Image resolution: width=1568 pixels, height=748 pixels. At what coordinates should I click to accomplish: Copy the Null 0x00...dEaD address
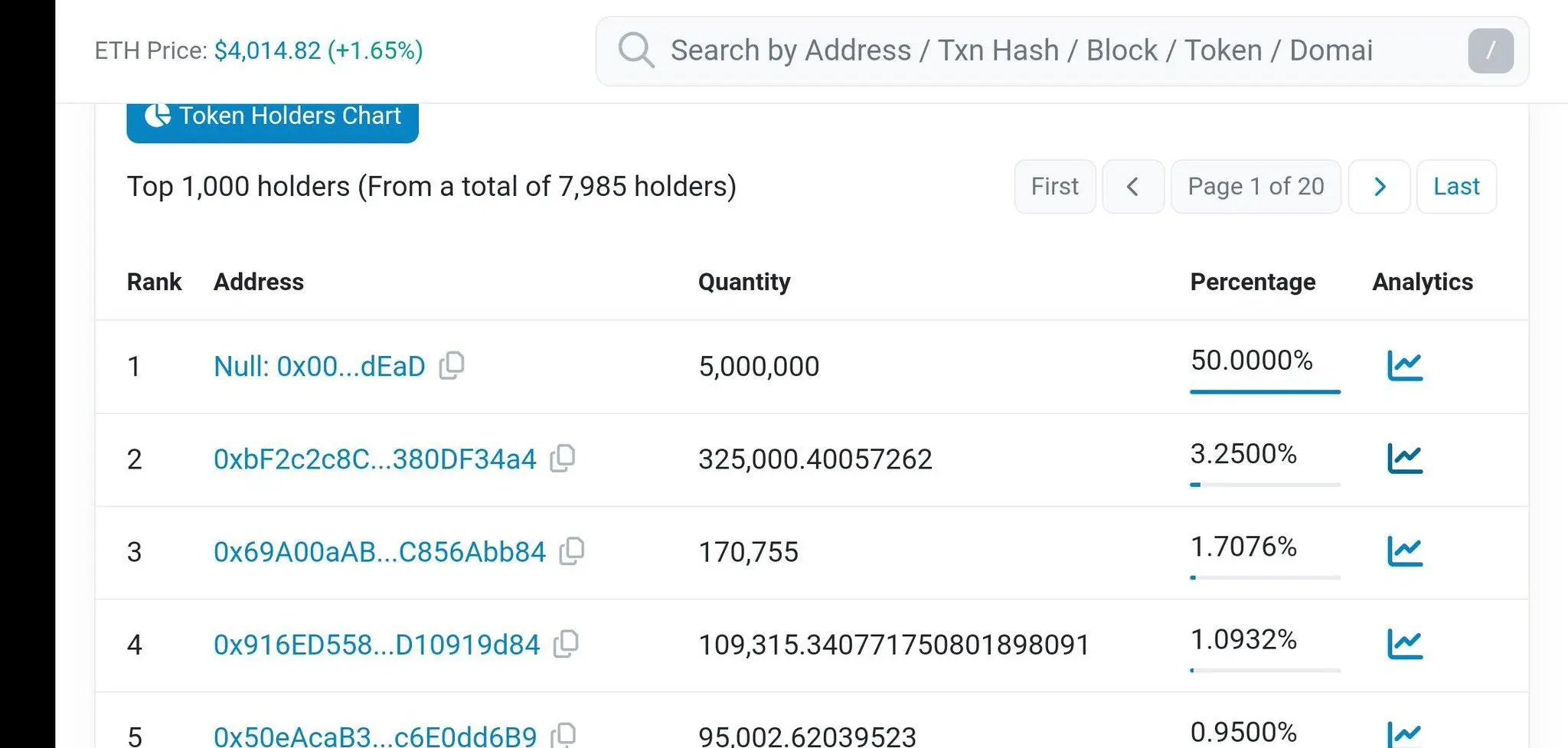click(452, 365)
